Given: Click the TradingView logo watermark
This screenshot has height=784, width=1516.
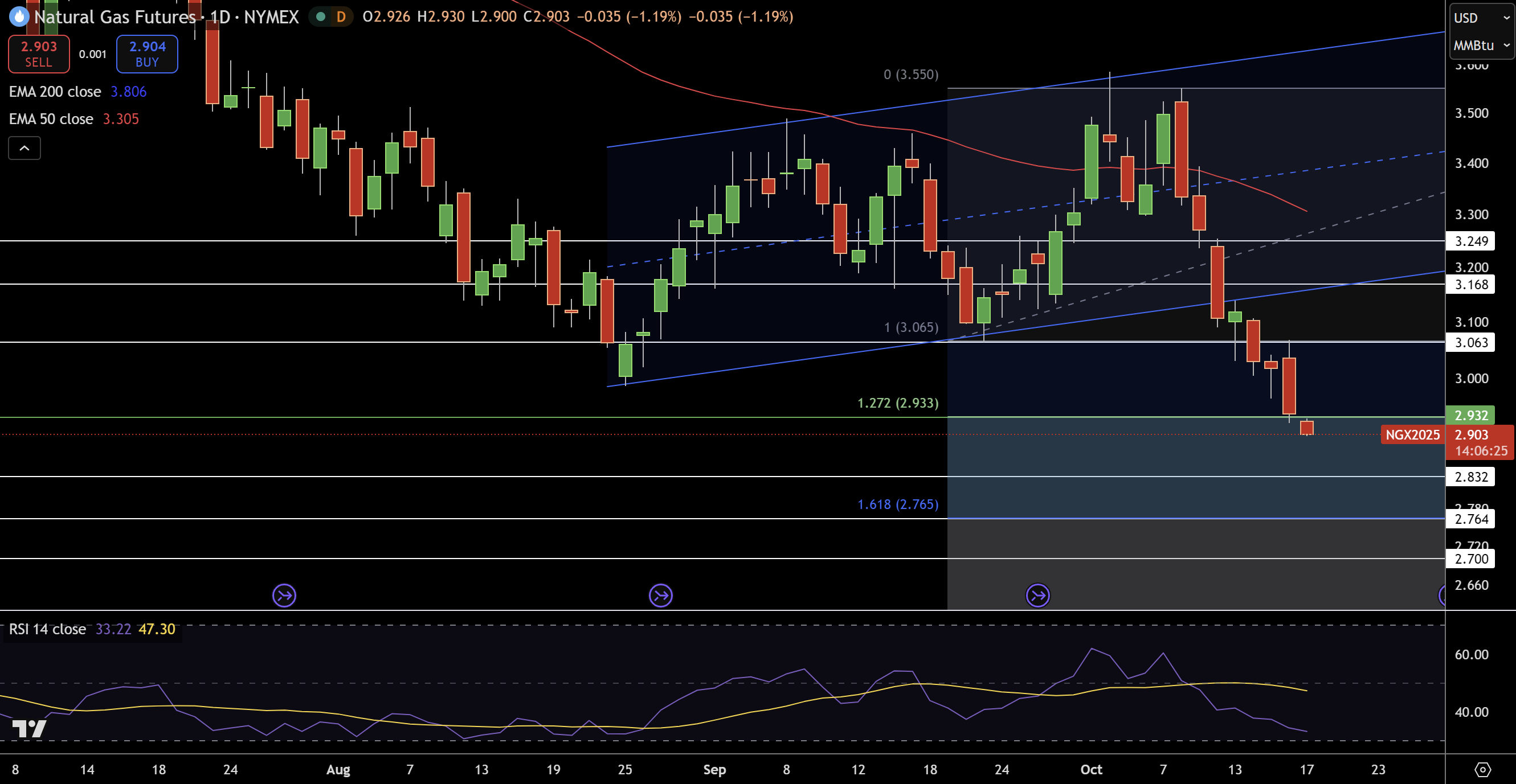Looking at the screenshot, I should click(x=29, y=729).
